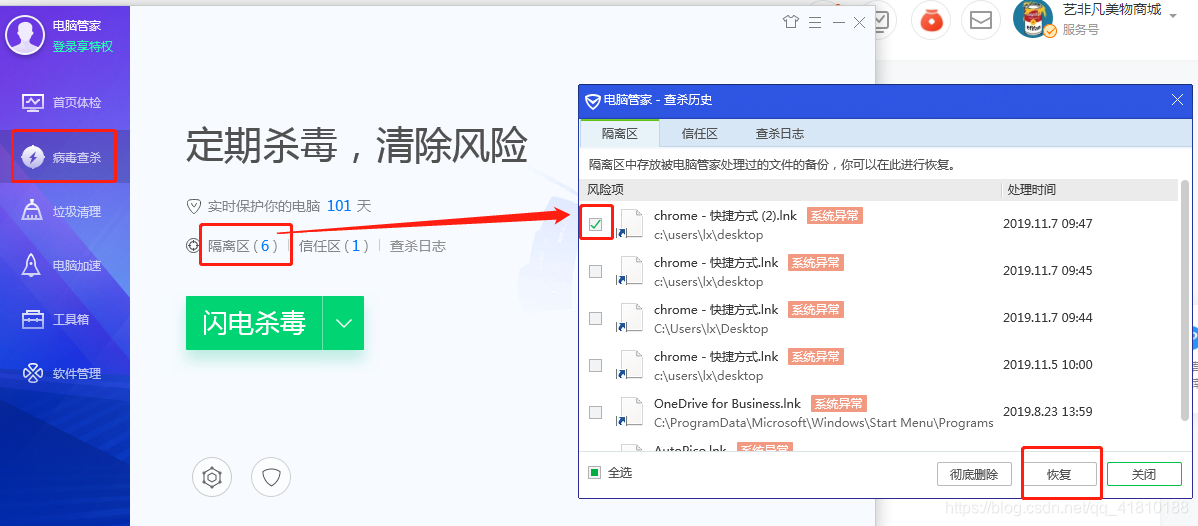1198x526 pixels.
Task: Click the C:\Users\lx\Desktop path text
Action: (x=711, y=329)
